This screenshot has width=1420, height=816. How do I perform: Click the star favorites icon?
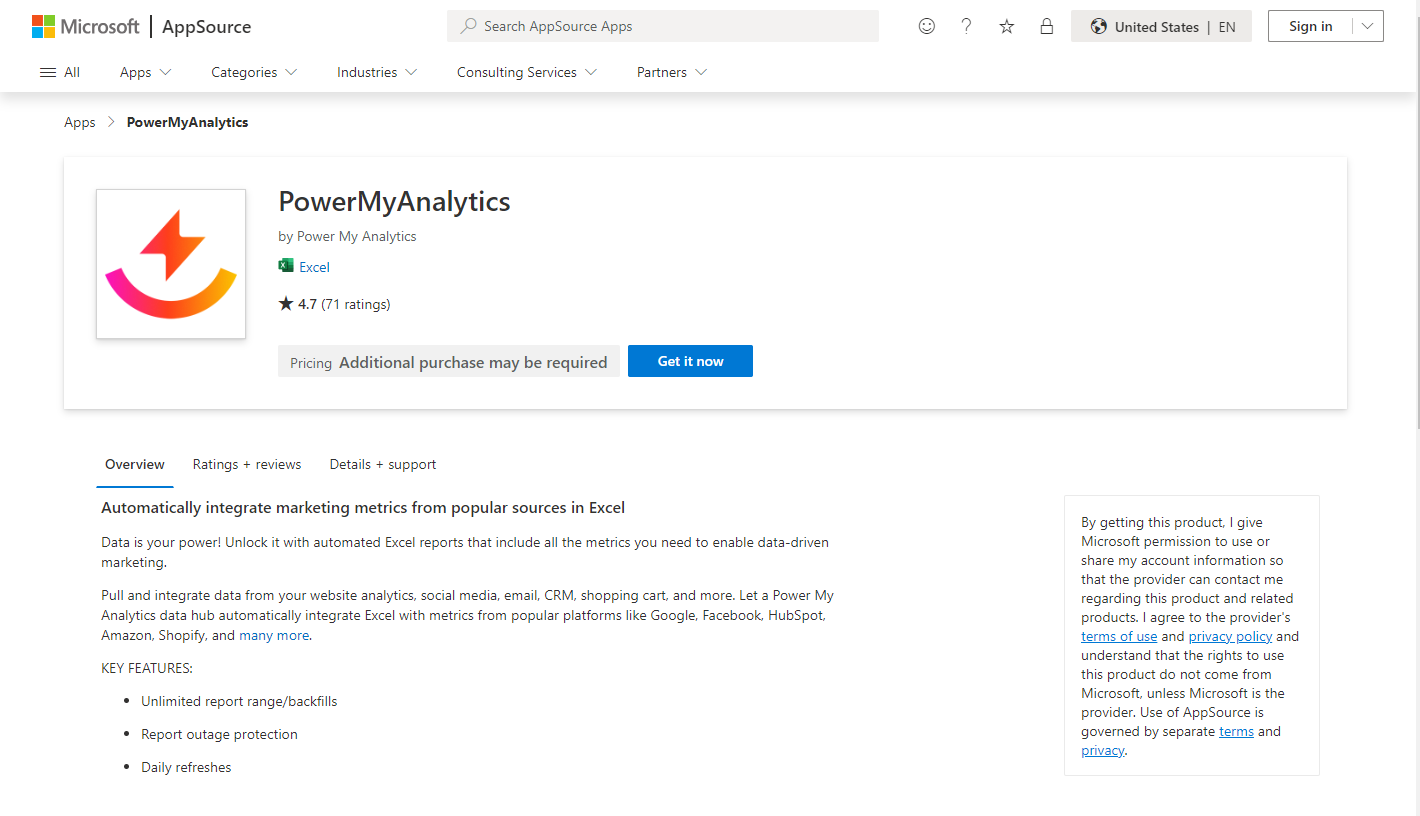[1006, 27]
